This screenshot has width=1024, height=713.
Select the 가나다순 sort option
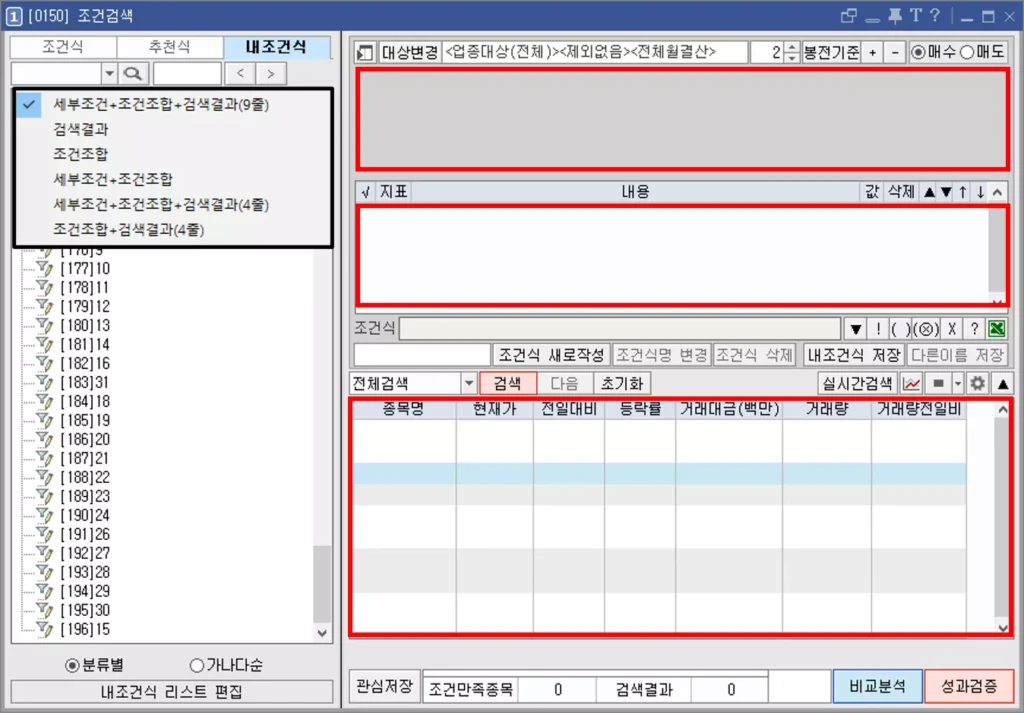[x=197, y=665]
